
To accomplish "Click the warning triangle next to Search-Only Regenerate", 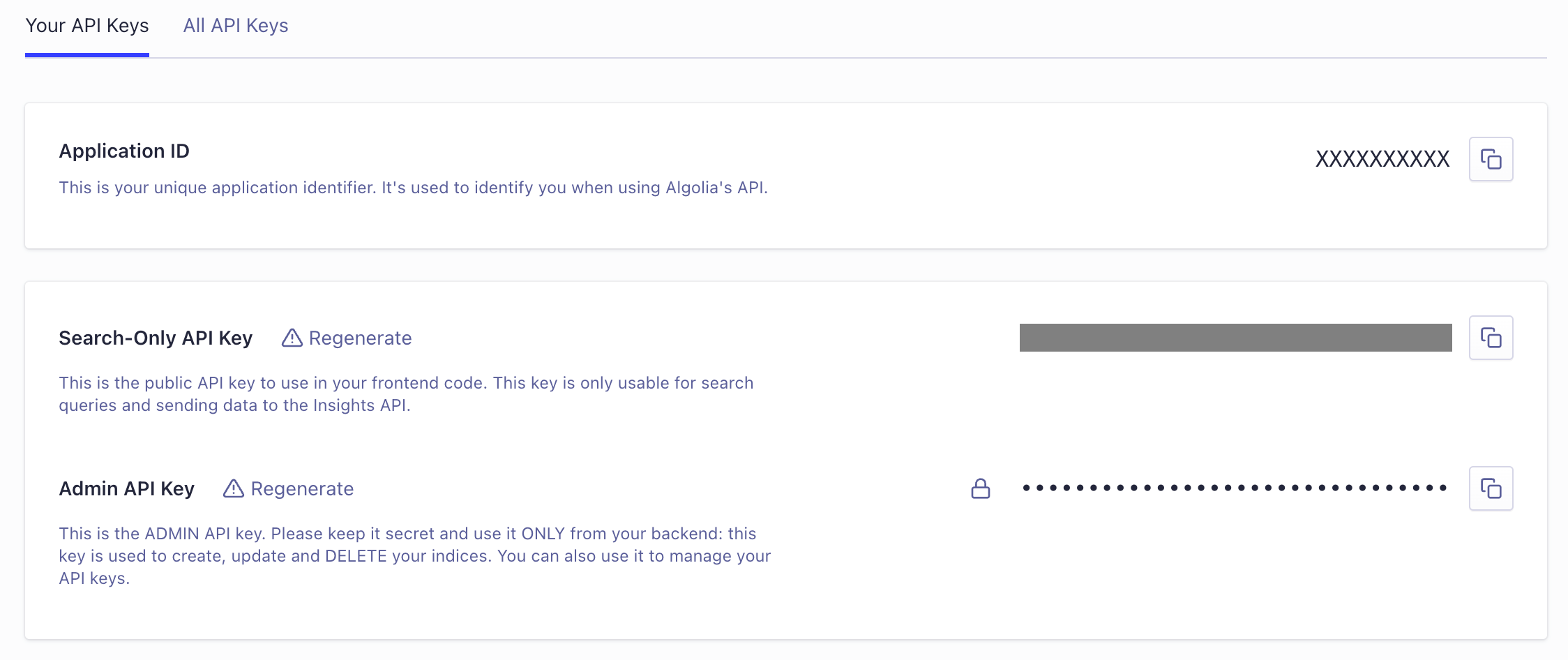I will (291, 337).
